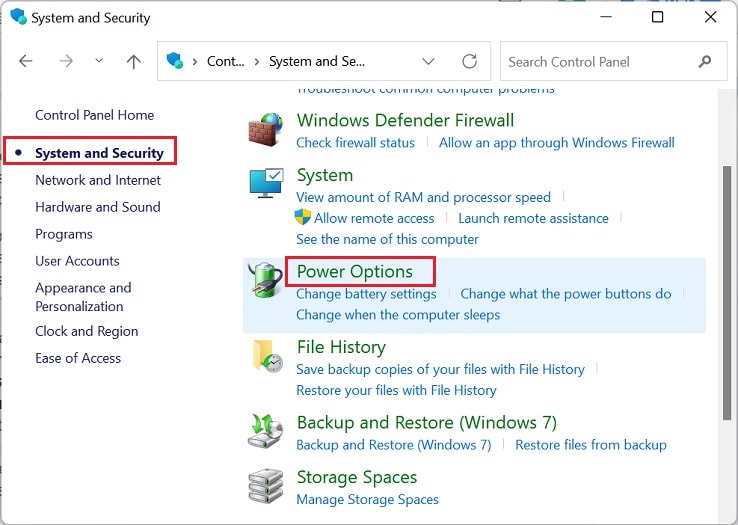
Task: Open the Storage Spaces heading
Action: (357, 477)
